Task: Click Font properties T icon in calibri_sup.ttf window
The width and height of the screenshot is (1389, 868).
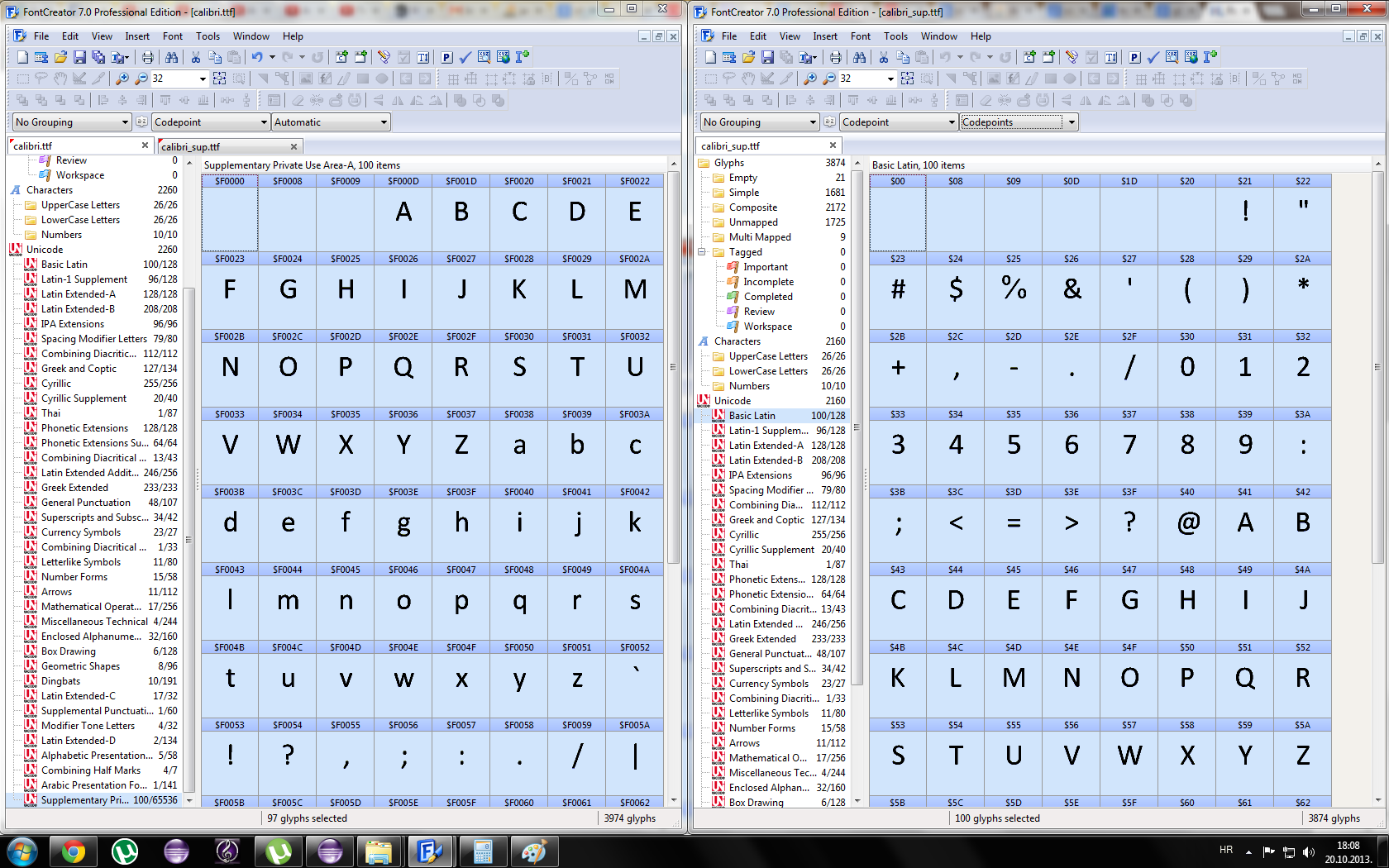Action: 1111,57
